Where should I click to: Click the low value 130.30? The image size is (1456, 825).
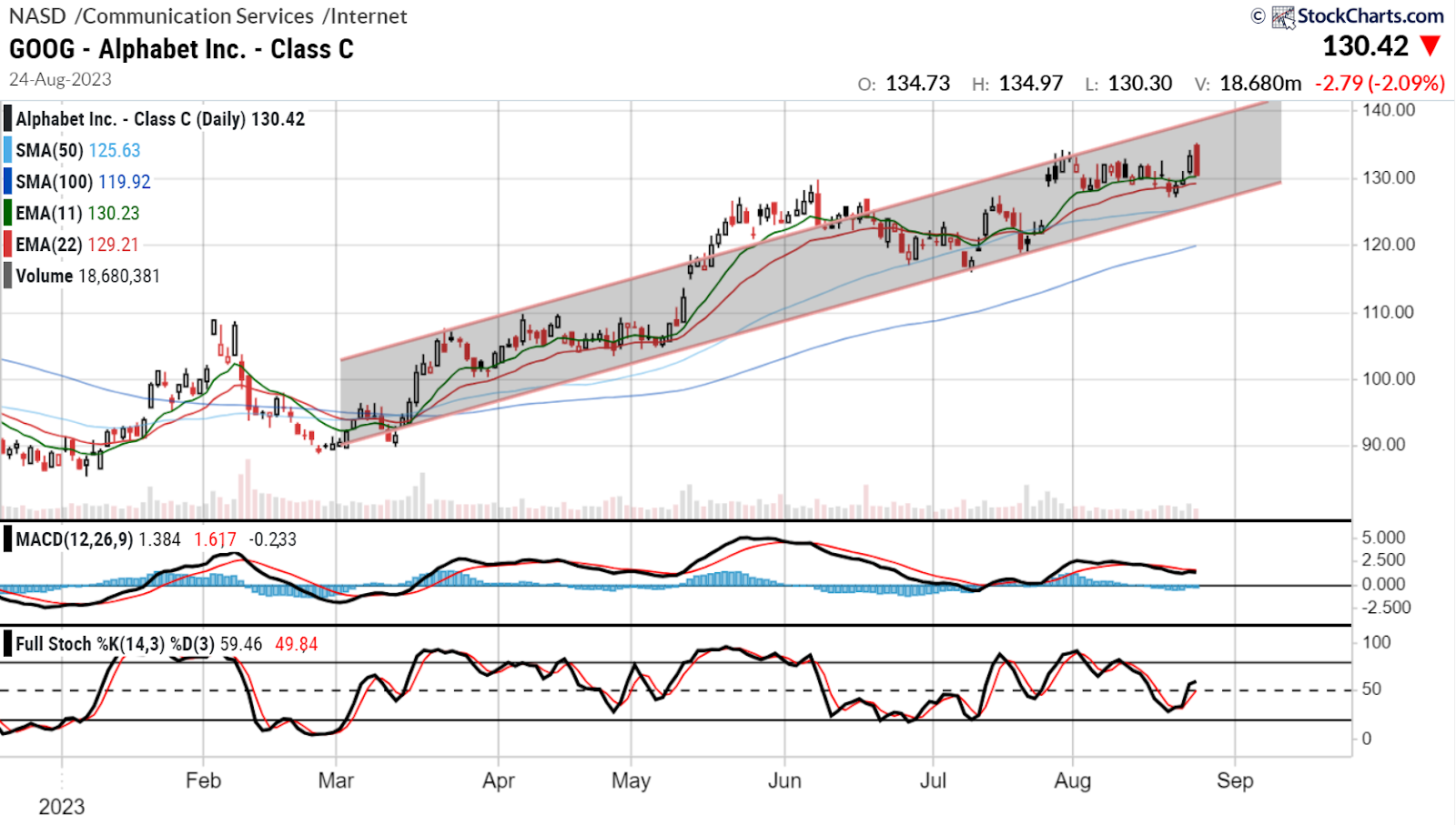point(1140,84)
